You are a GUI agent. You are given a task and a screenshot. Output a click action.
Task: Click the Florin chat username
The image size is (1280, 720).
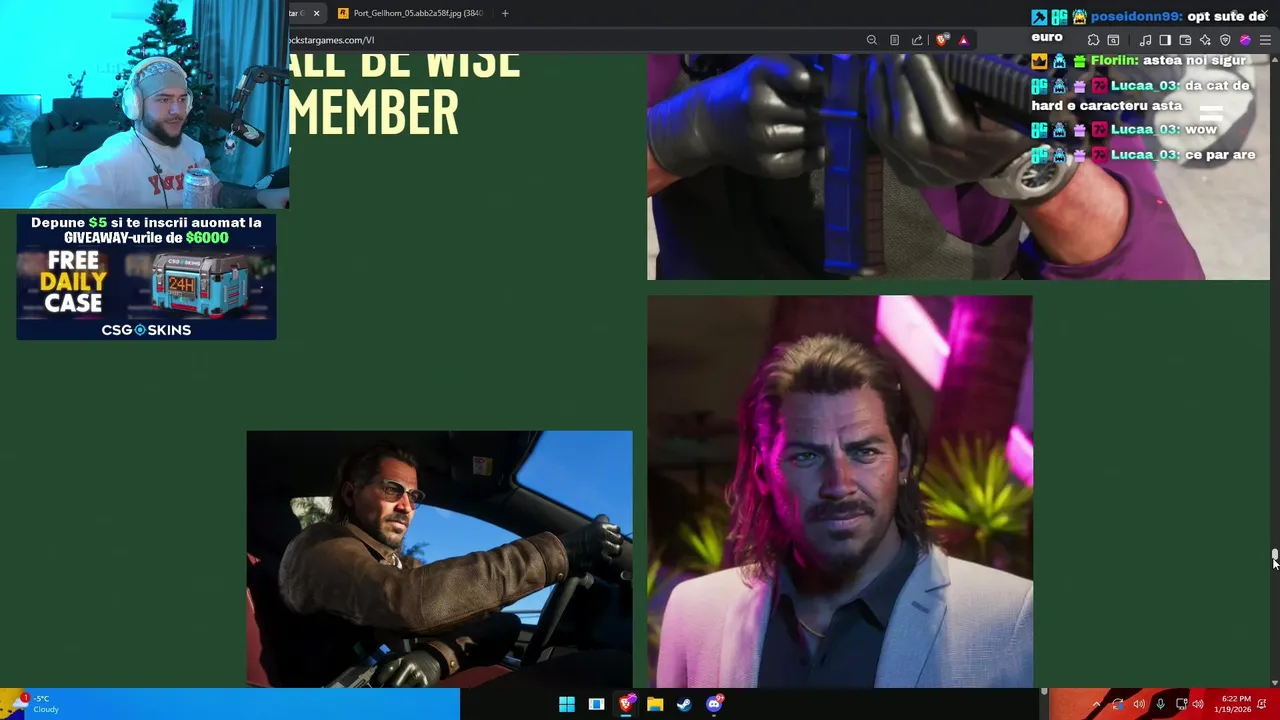(x=1114, y=61)
